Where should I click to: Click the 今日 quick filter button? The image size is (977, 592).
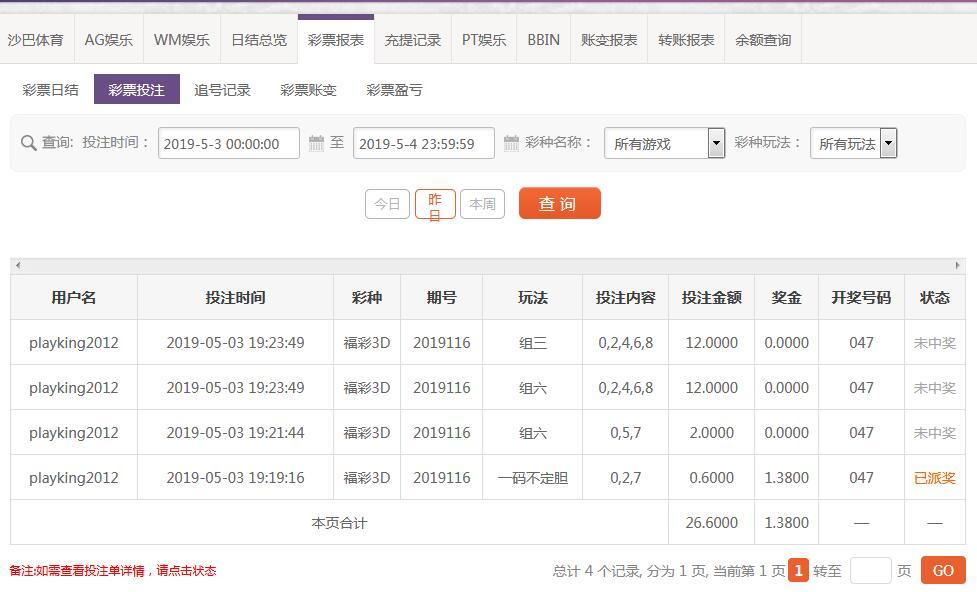pos(387,204)
